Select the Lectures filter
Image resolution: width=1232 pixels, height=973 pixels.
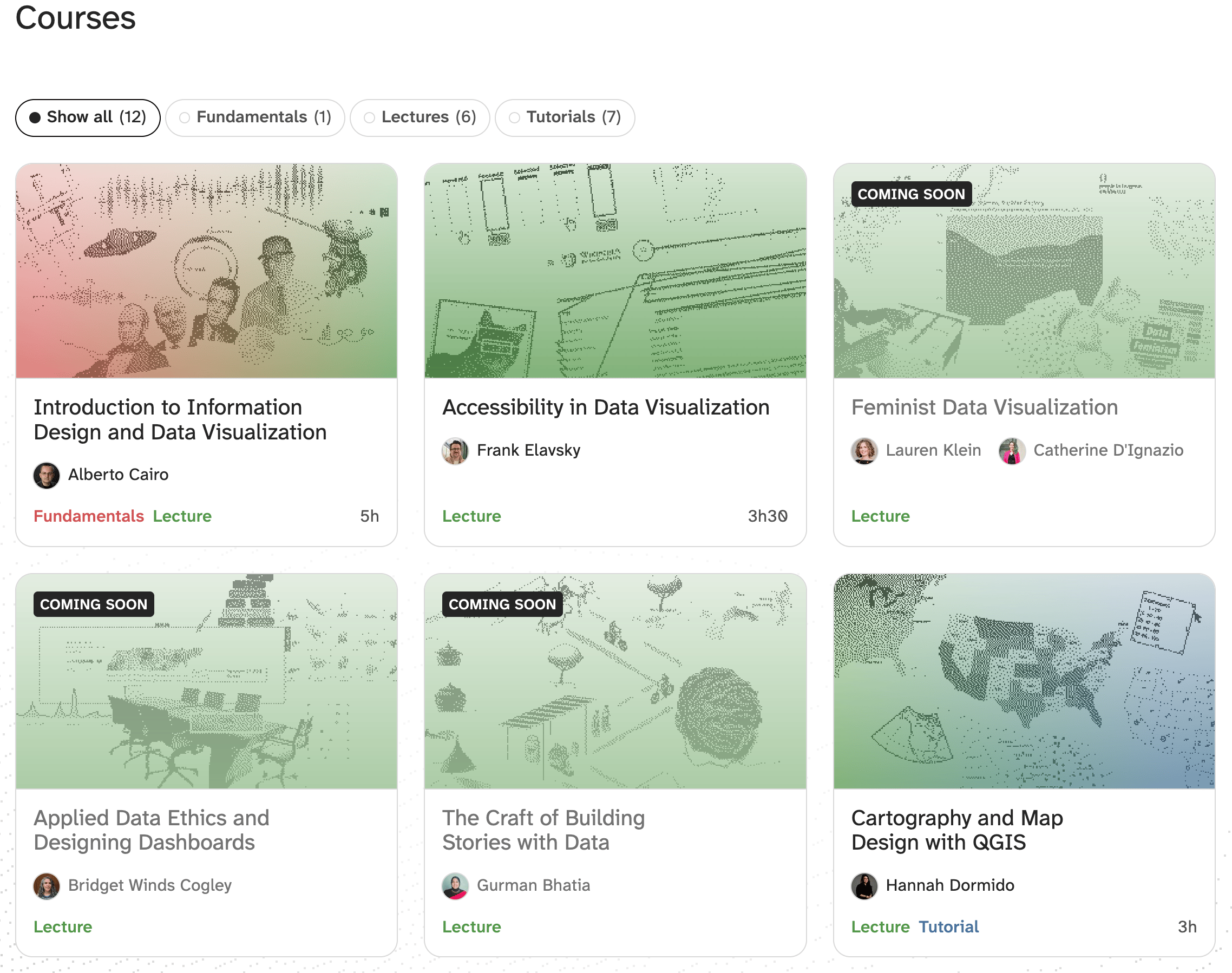click(420, 117)
